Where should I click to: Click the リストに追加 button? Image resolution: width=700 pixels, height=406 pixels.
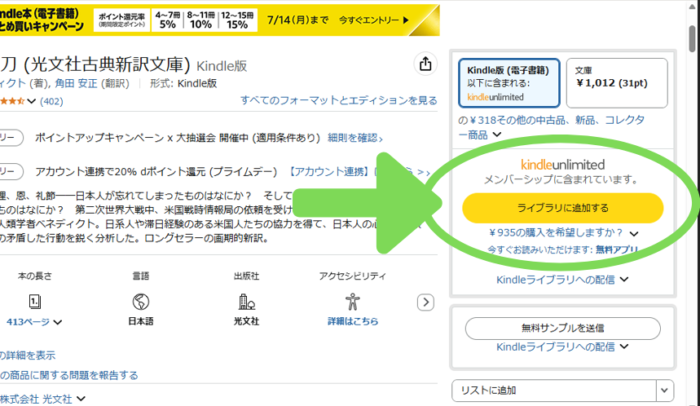[x=554, y=391]
